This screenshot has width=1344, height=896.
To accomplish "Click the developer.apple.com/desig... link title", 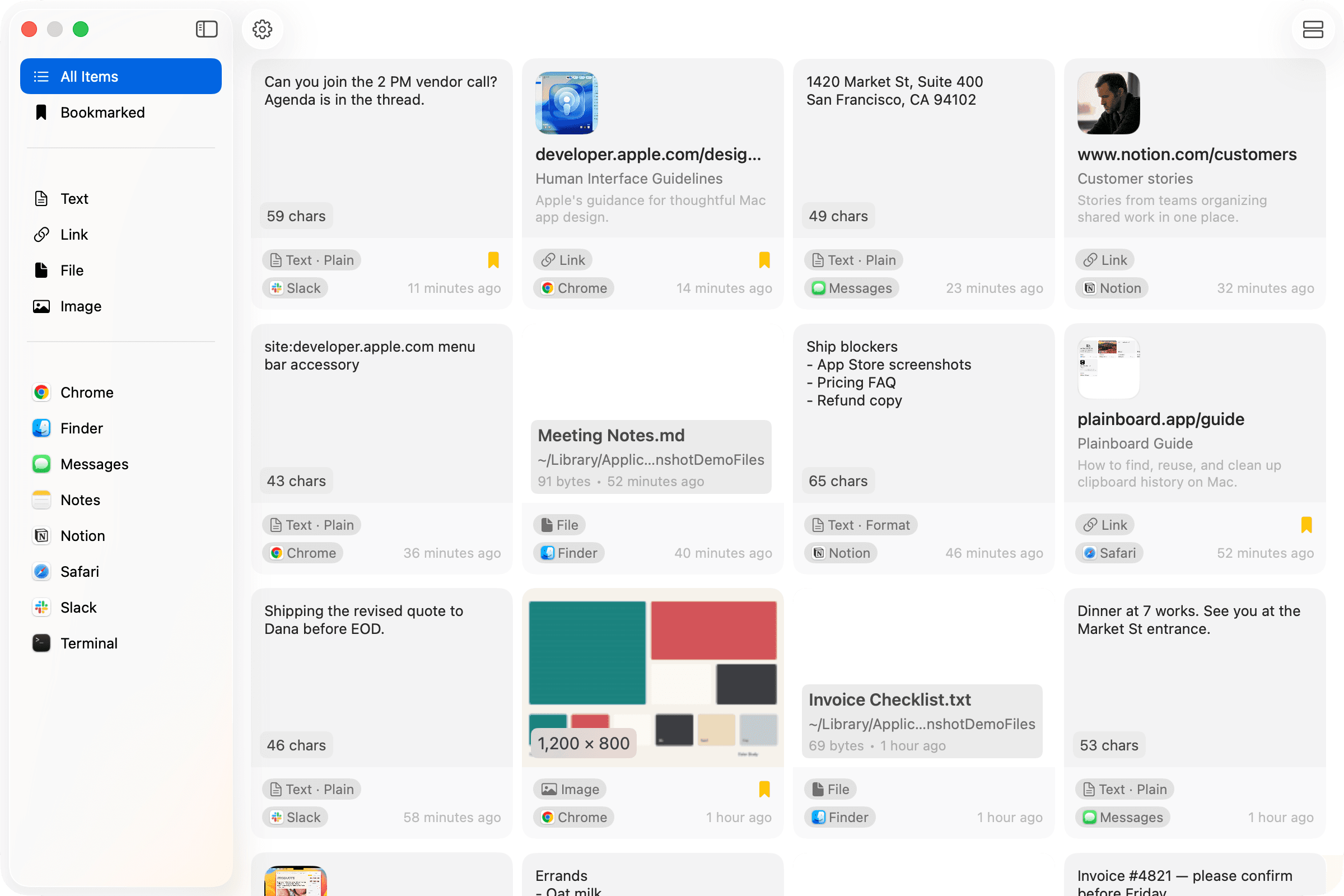I will coord(648,155).
